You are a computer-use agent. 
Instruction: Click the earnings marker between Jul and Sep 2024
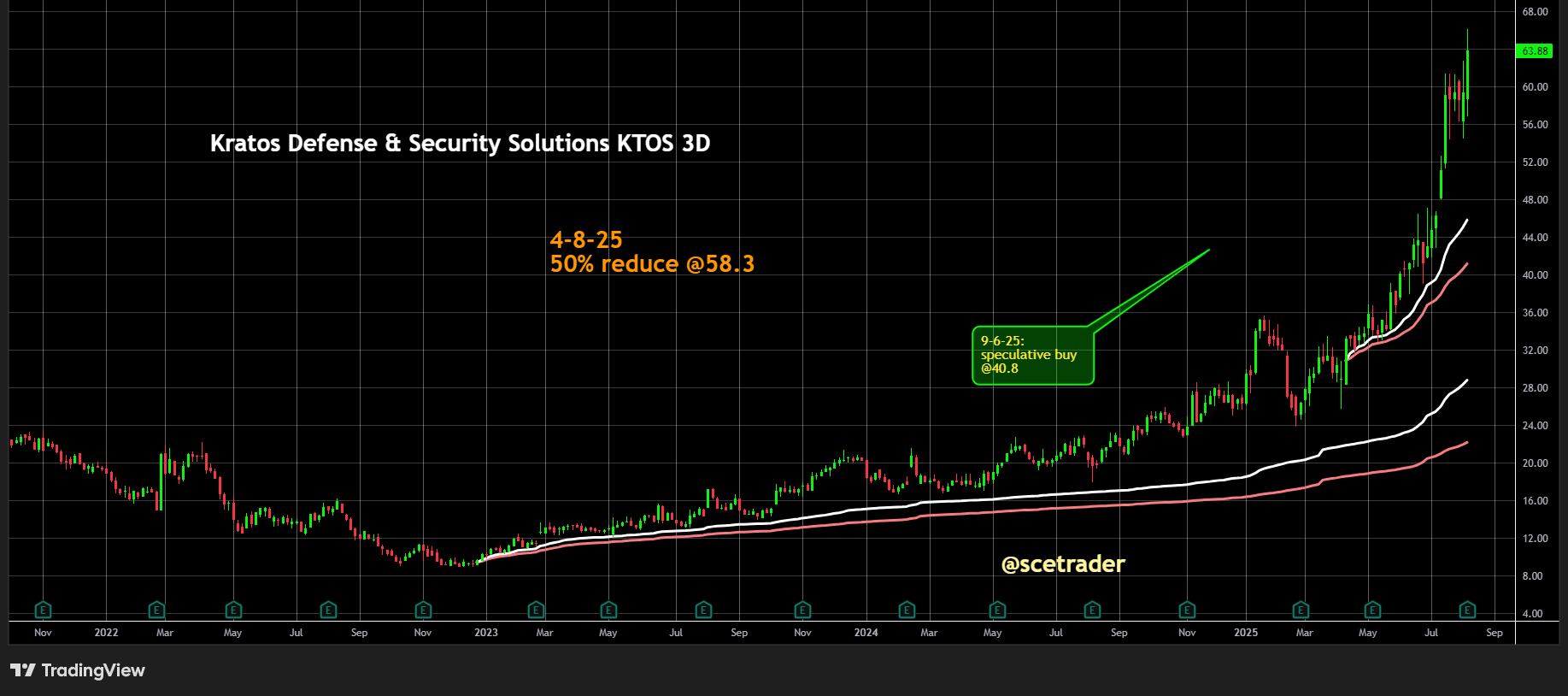pyautogui.click(x=1092, y=610)
